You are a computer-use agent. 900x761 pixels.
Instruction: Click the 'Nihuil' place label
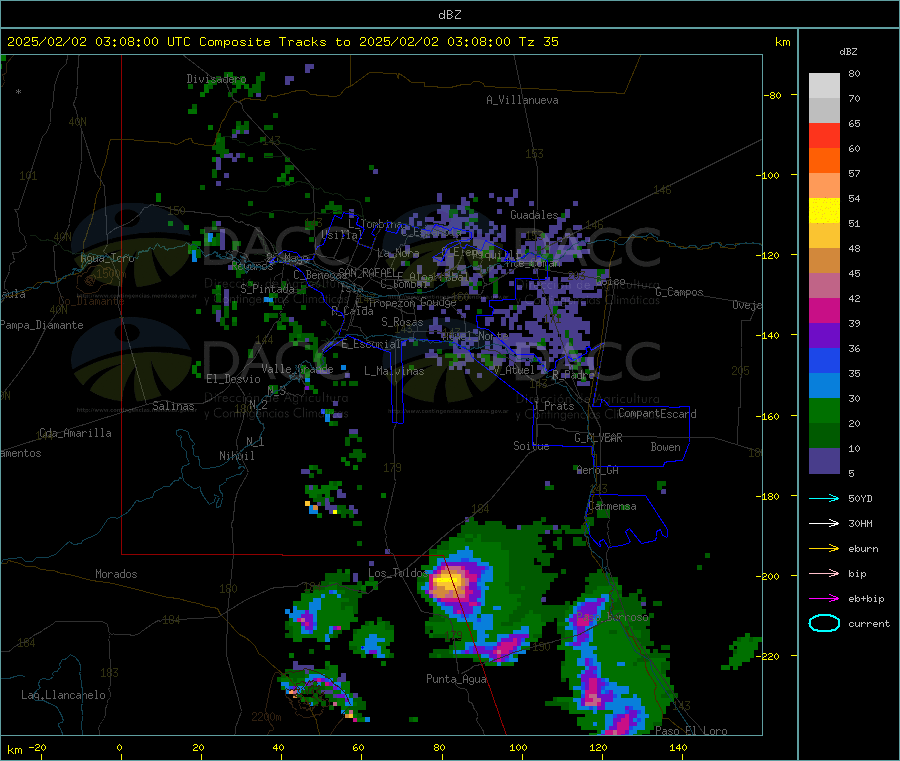point(236,456)
